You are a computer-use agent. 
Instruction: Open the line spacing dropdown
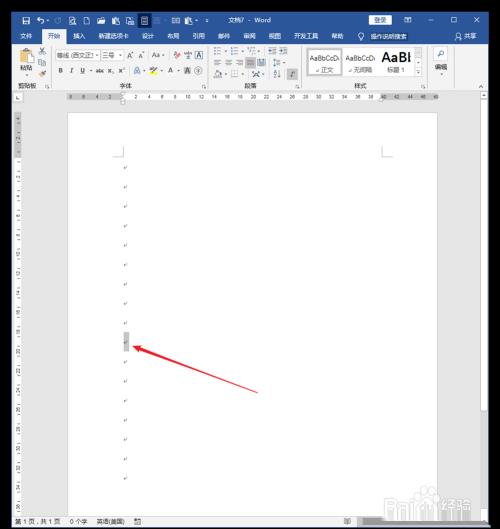(x=279, y=62)
